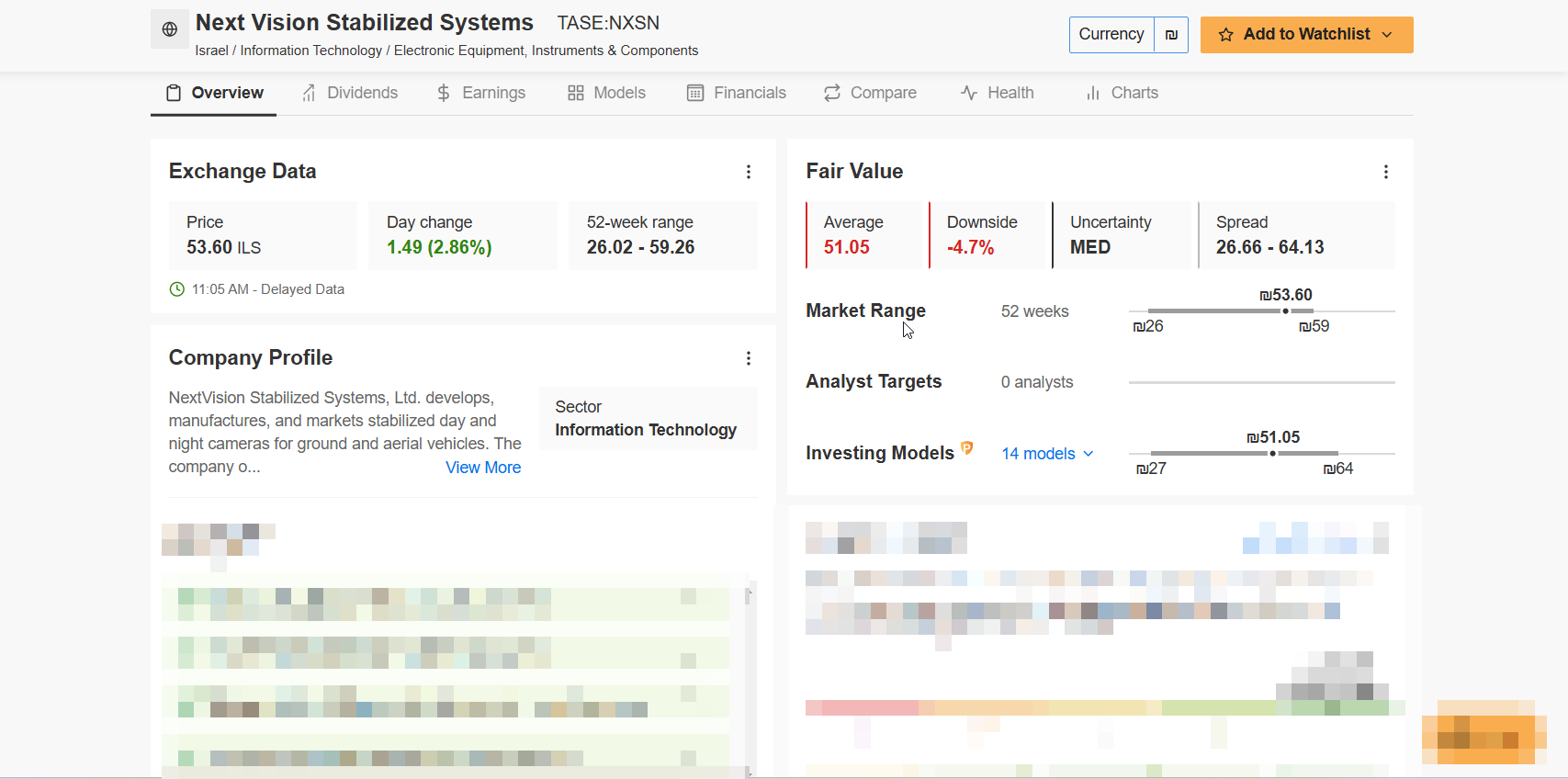The image size is (1568, 779).
Task: Open Exchange Data options menu
Action: click(x=749, y=172)
